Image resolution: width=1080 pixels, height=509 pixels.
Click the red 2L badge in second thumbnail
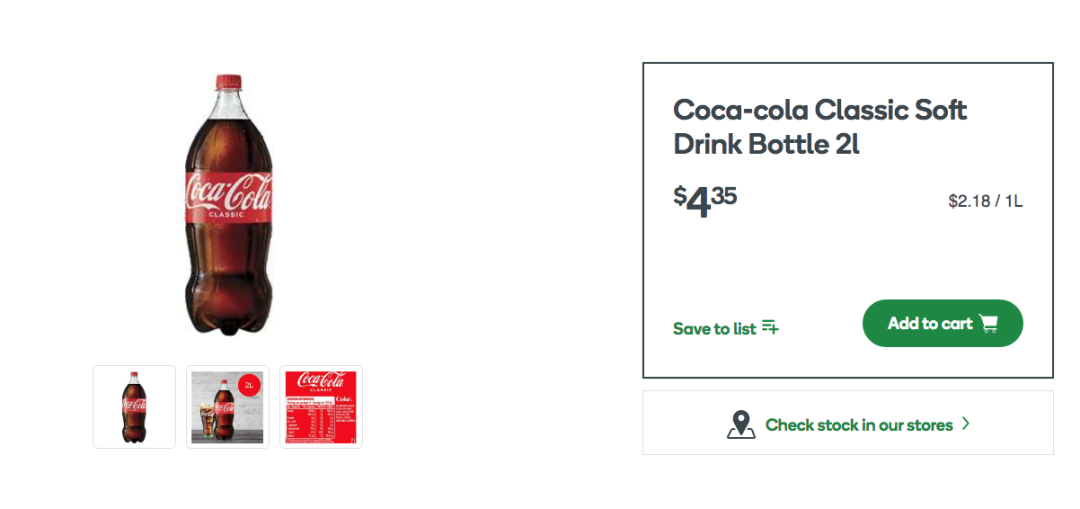(249, 386)
